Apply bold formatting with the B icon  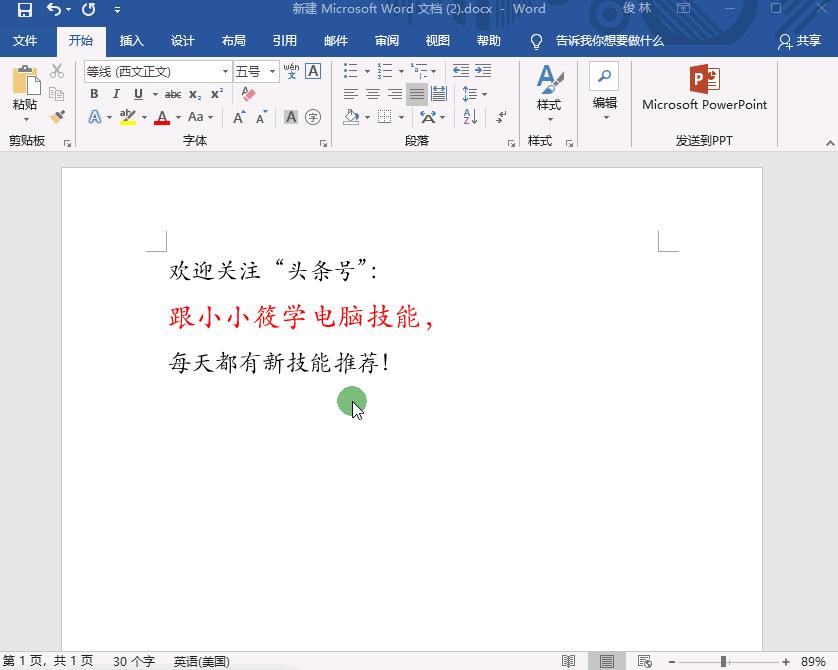(93, 94)
